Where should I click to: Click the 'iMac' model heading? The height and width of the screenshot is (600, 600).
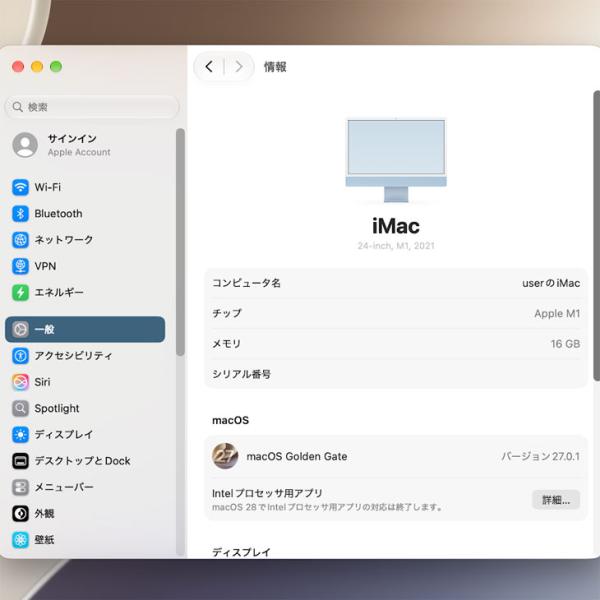[x=396, y=226]
